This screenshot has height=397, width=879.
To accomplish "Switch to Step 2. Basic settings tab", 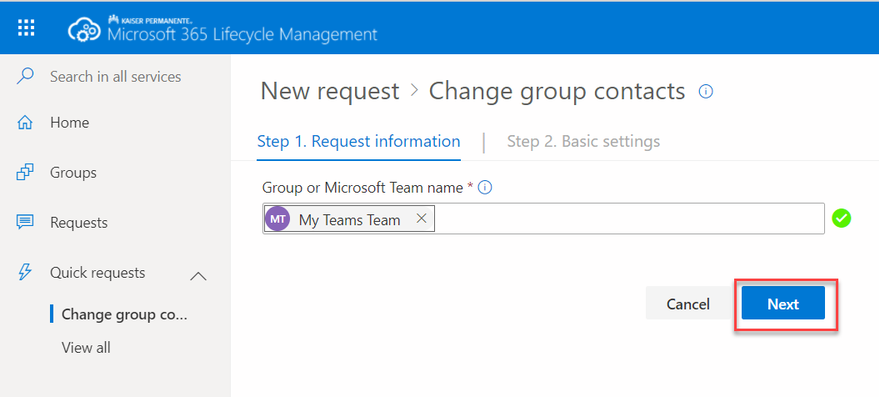I will click(584, 141).
